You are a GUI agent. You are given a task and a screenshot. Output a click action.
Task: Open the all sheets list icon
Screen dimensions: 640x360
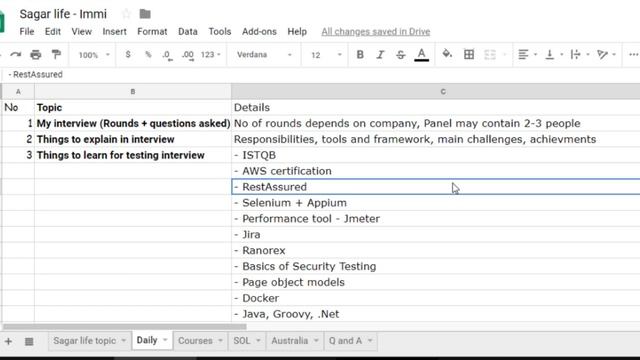click(x=29, y=341)
